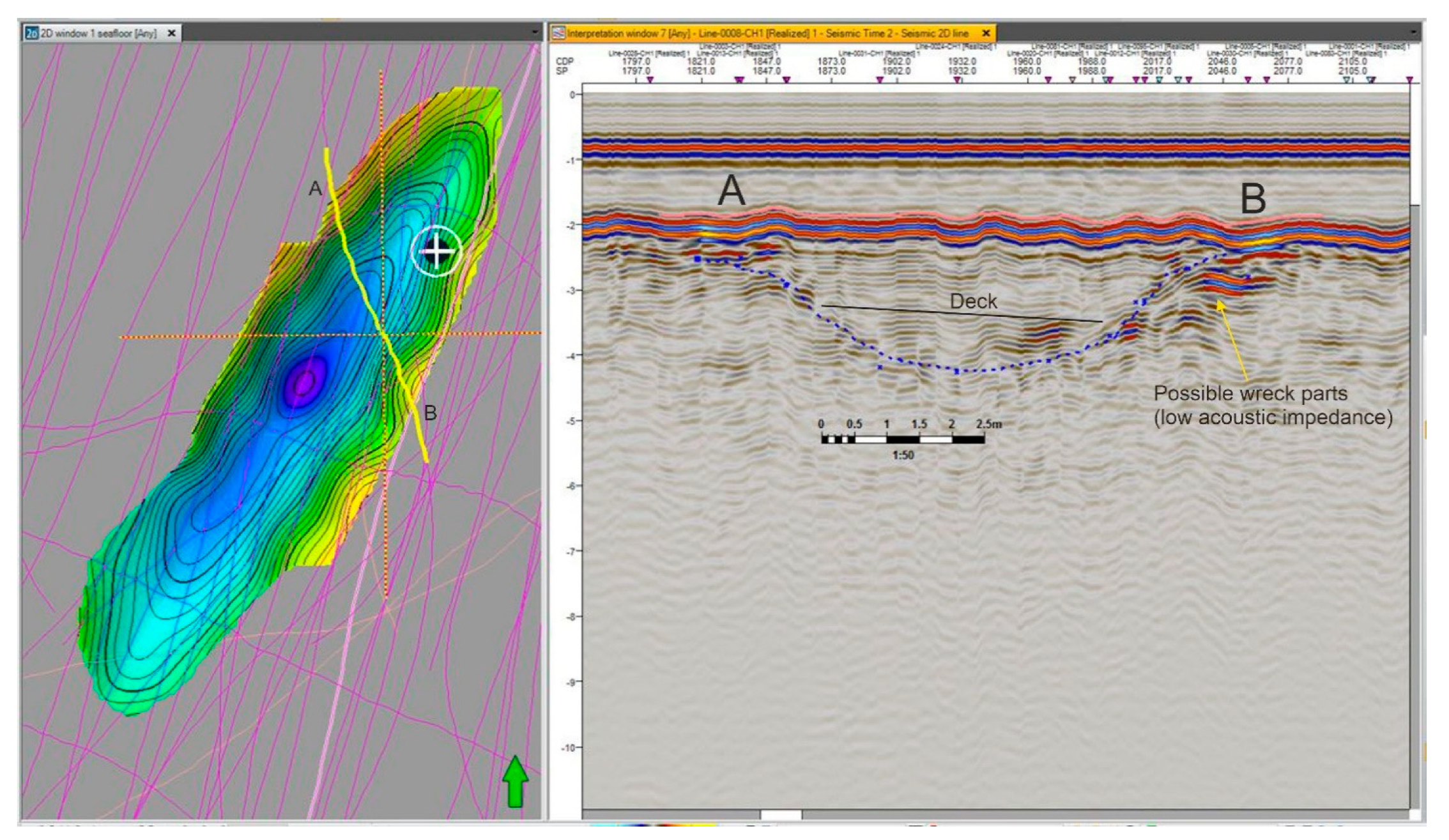Open the 2D window pane dropdown arrow
This screenshot has width=1449, height=840.
pos(535,32)
